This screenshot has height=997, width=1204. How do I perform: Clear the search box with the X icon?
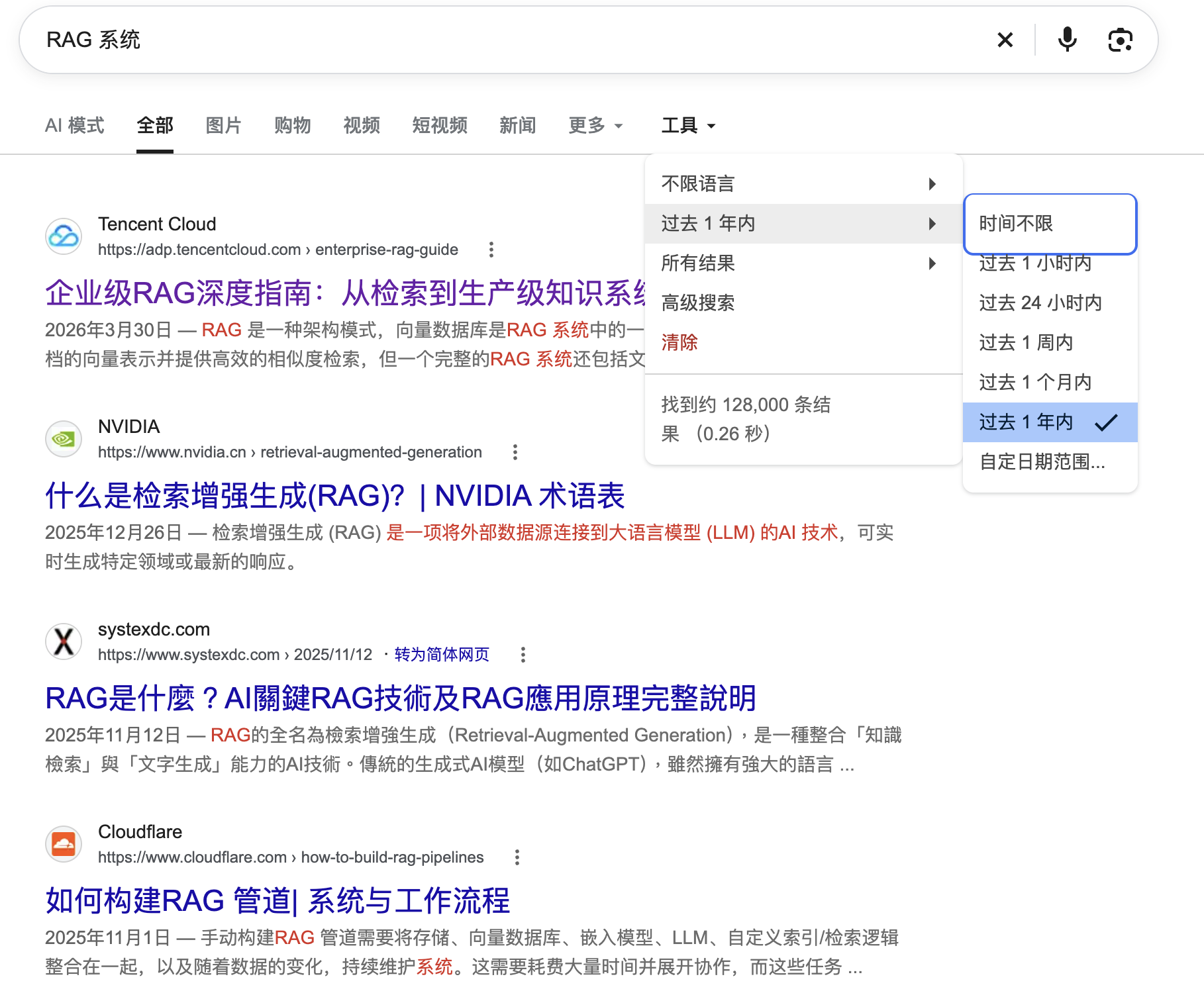(x=1005, y=40)
